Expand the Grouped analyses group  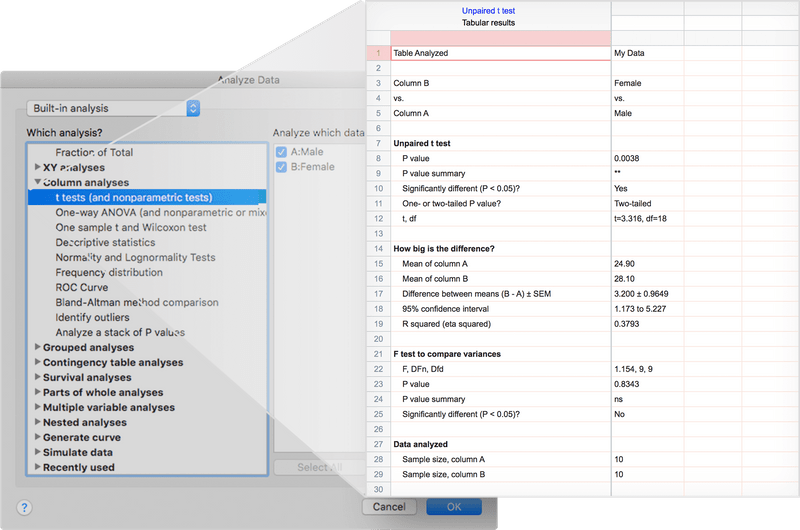[38, 348]
